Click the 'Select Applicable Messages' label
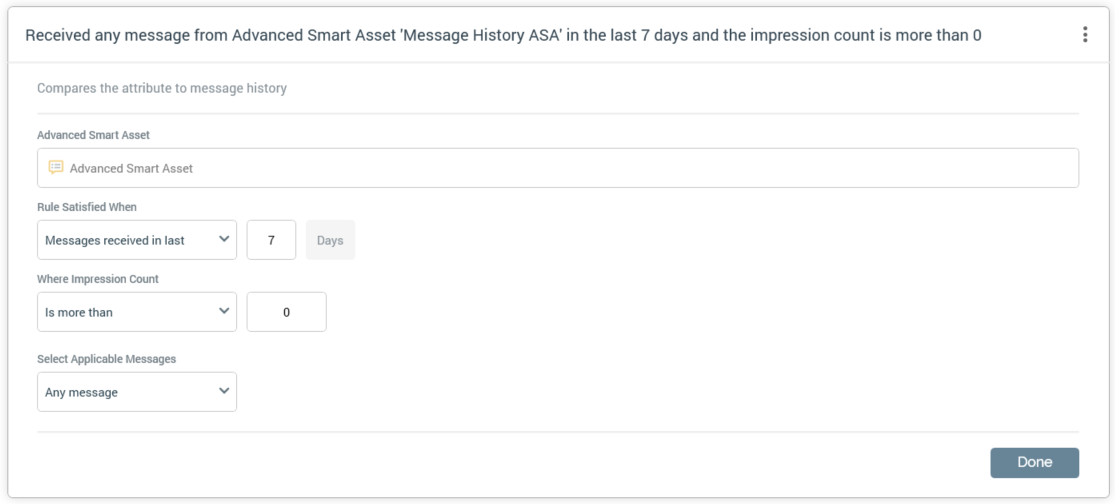The width and height of the screenshot is (1115, 504). pyautogui.click(x=106, y=359)
